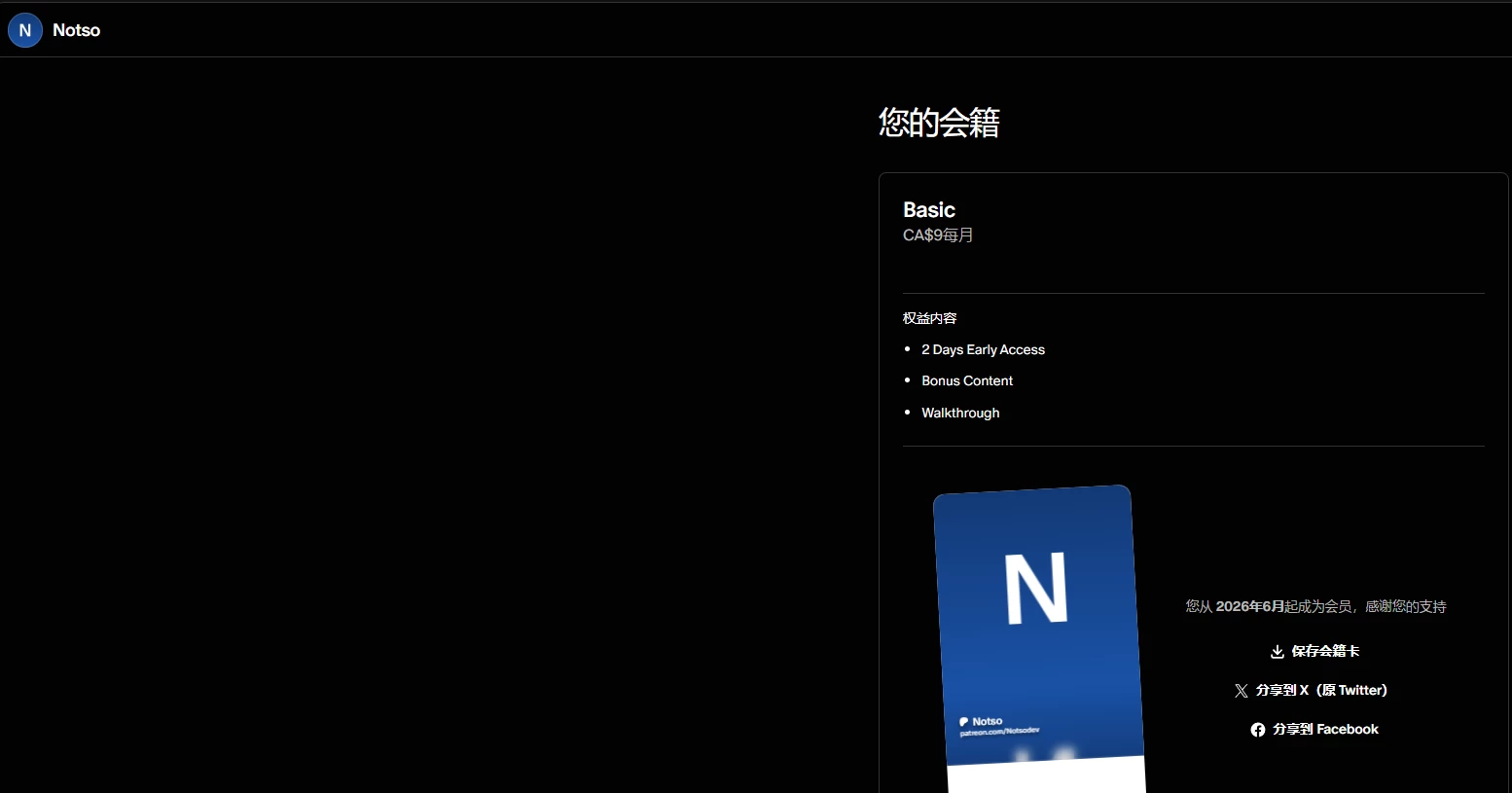Viewport: 1512px width, 793px height.
Task: Click the 2 Days Early Access benefit
Action: tap(983, 349)
